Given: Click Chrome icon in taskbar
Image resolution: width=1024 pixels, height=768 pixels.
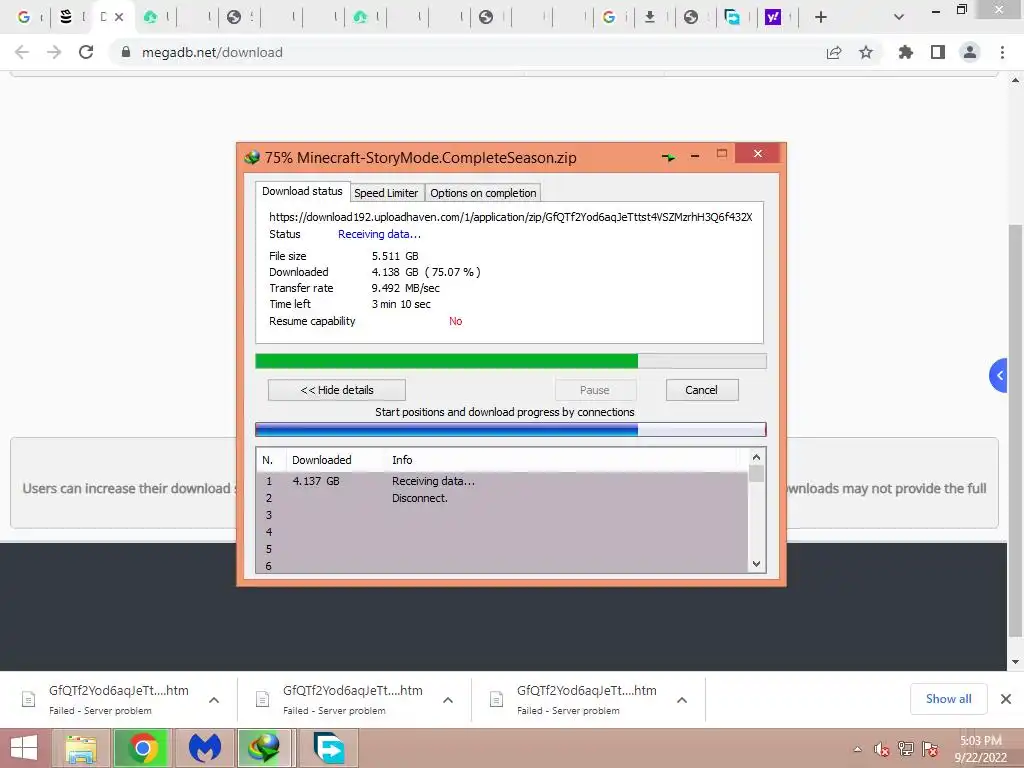Looking at the screenshot, I should click(142, 748).
